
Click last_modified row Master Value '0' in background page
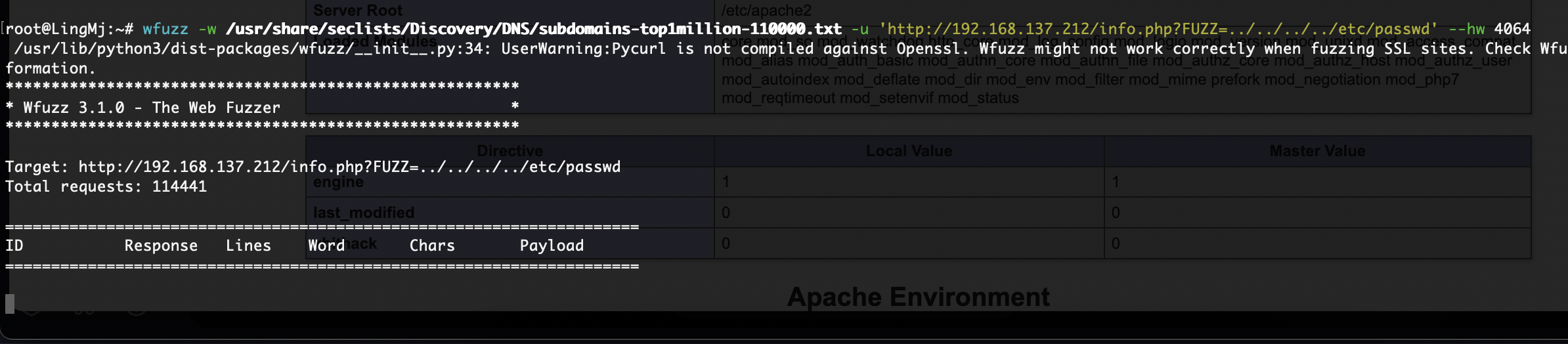[x=1116, y=213]
